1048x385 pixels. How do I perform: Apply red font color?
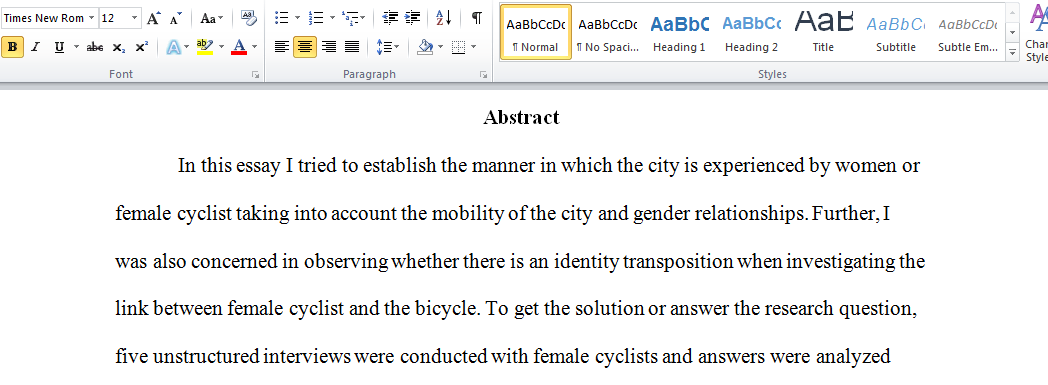point(239,47)
